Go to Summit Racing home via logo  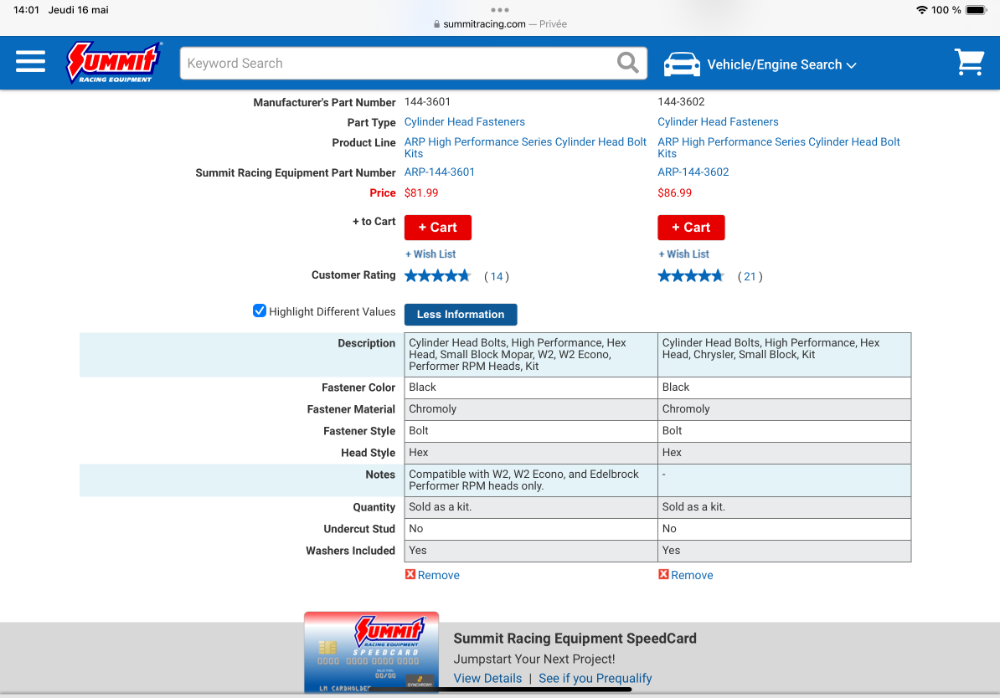[114, 63]
